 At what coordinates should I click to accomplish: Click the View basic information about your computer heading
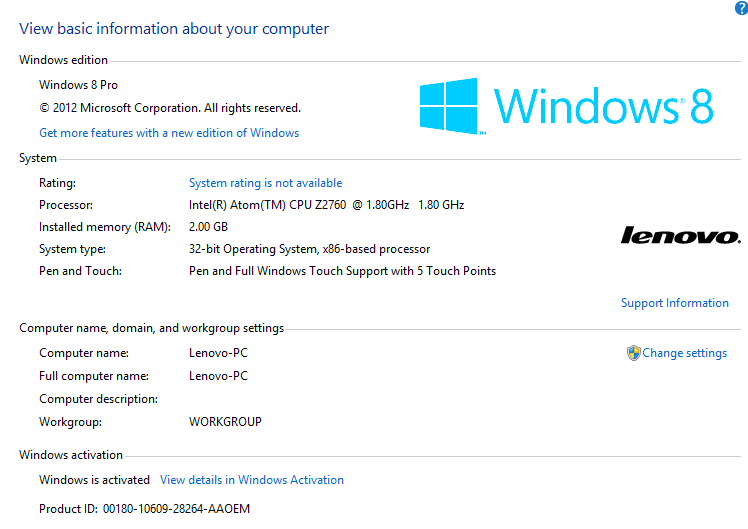(x=174, y=29)
